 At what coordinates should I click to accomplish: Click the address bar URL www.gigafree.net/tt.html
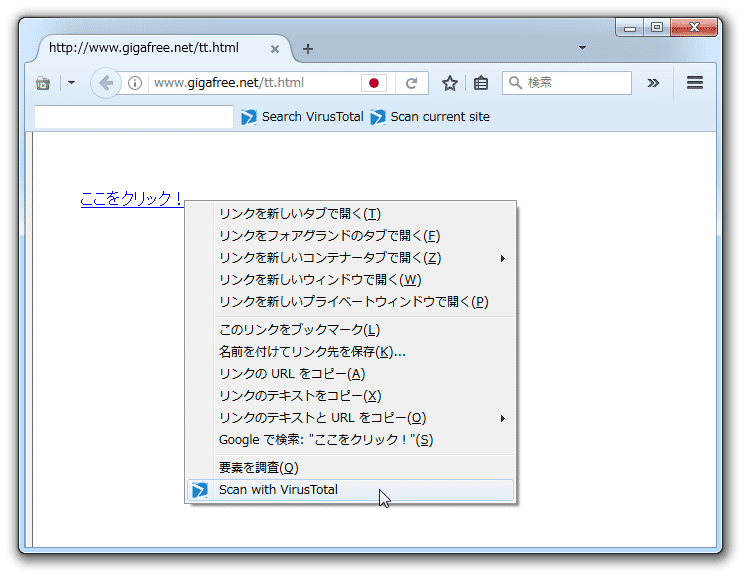click(229, 83)
